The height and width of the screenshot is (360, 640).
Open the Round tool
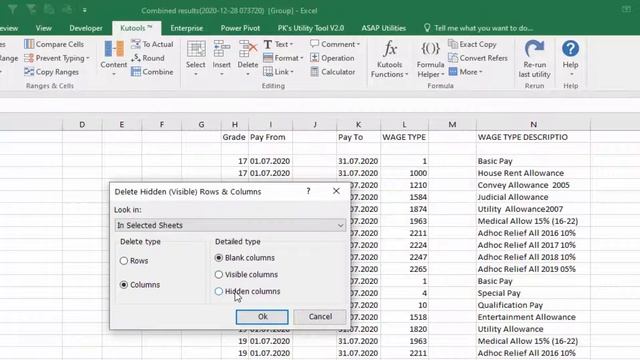(x=148, y=58)
